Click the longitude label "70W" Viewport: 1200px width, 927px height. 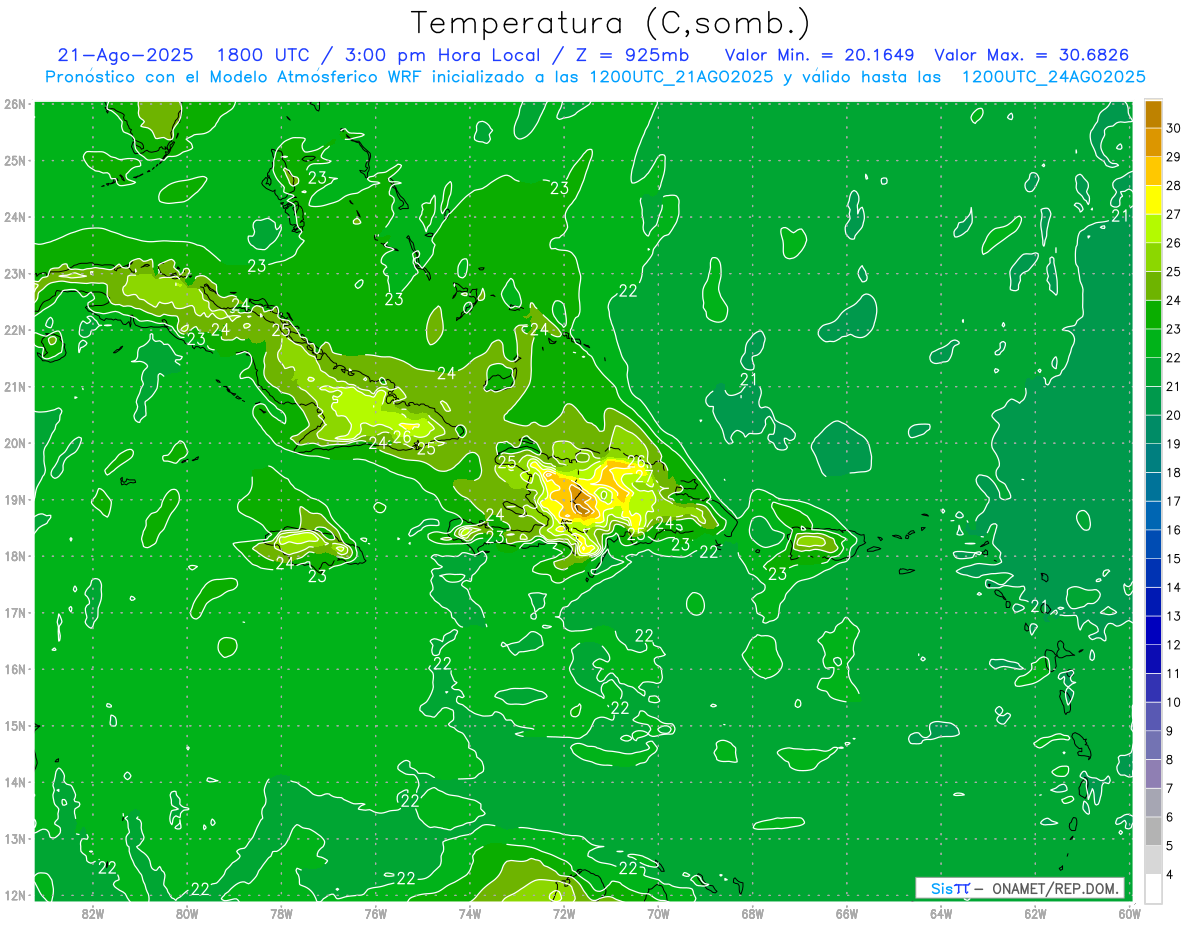coord(658,912)
